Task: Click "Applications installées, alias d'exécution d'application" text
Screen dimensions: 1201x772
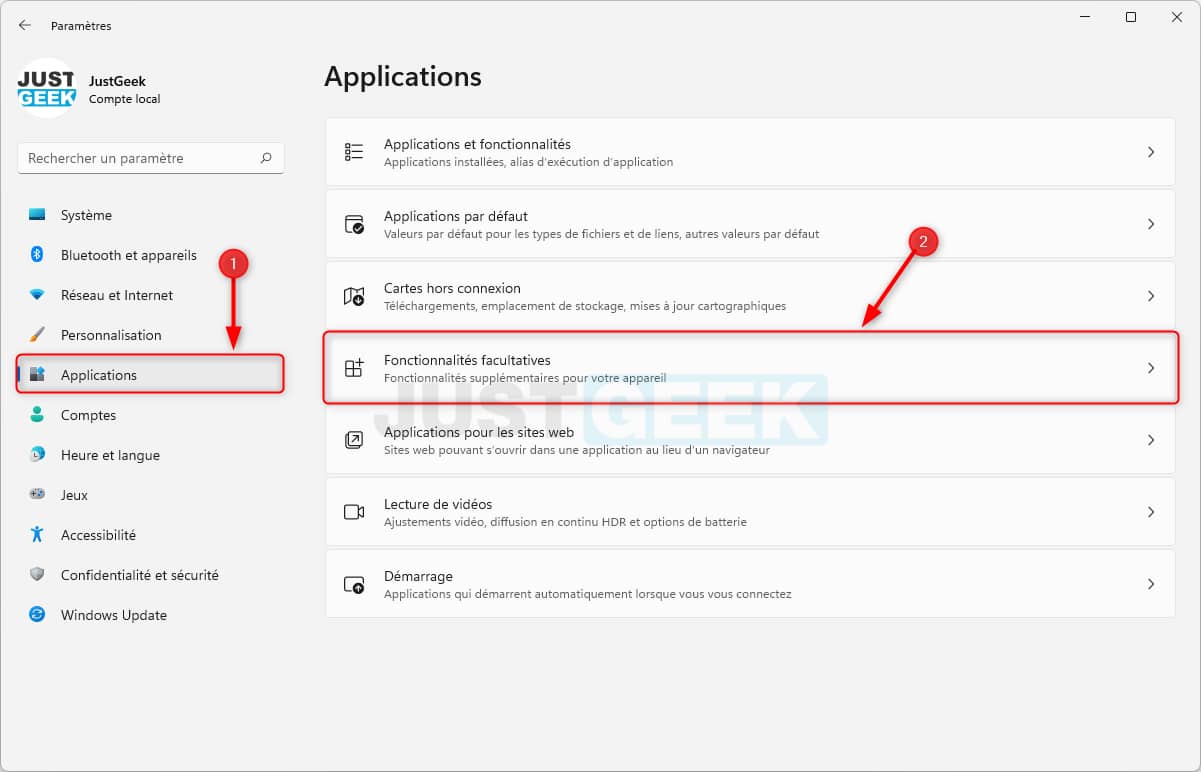Action: click(528, 162)
